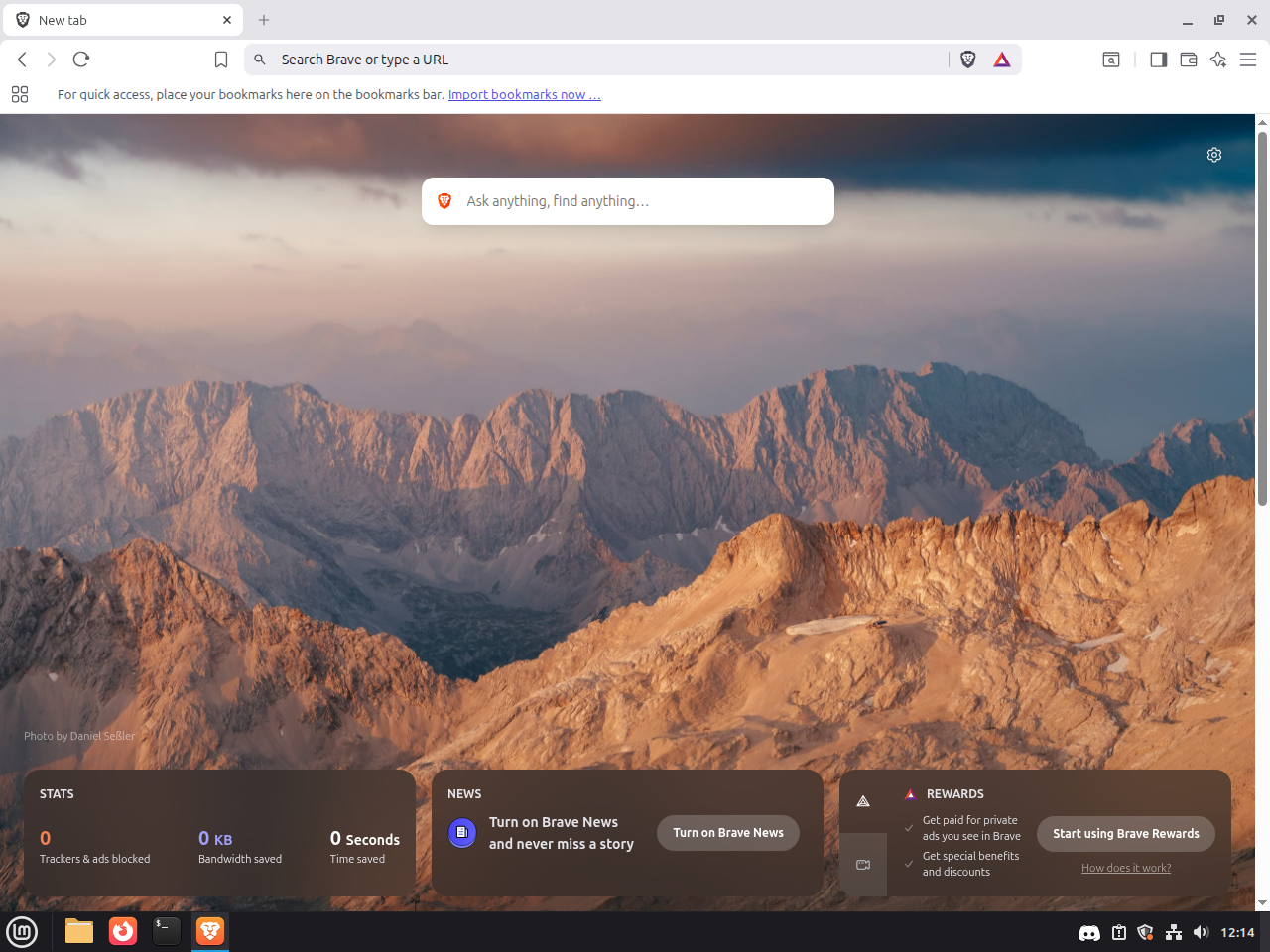Click the grid icon near the bookmarks bar
The width and height of the screenshot is (1270, 952).
[20, 94]
